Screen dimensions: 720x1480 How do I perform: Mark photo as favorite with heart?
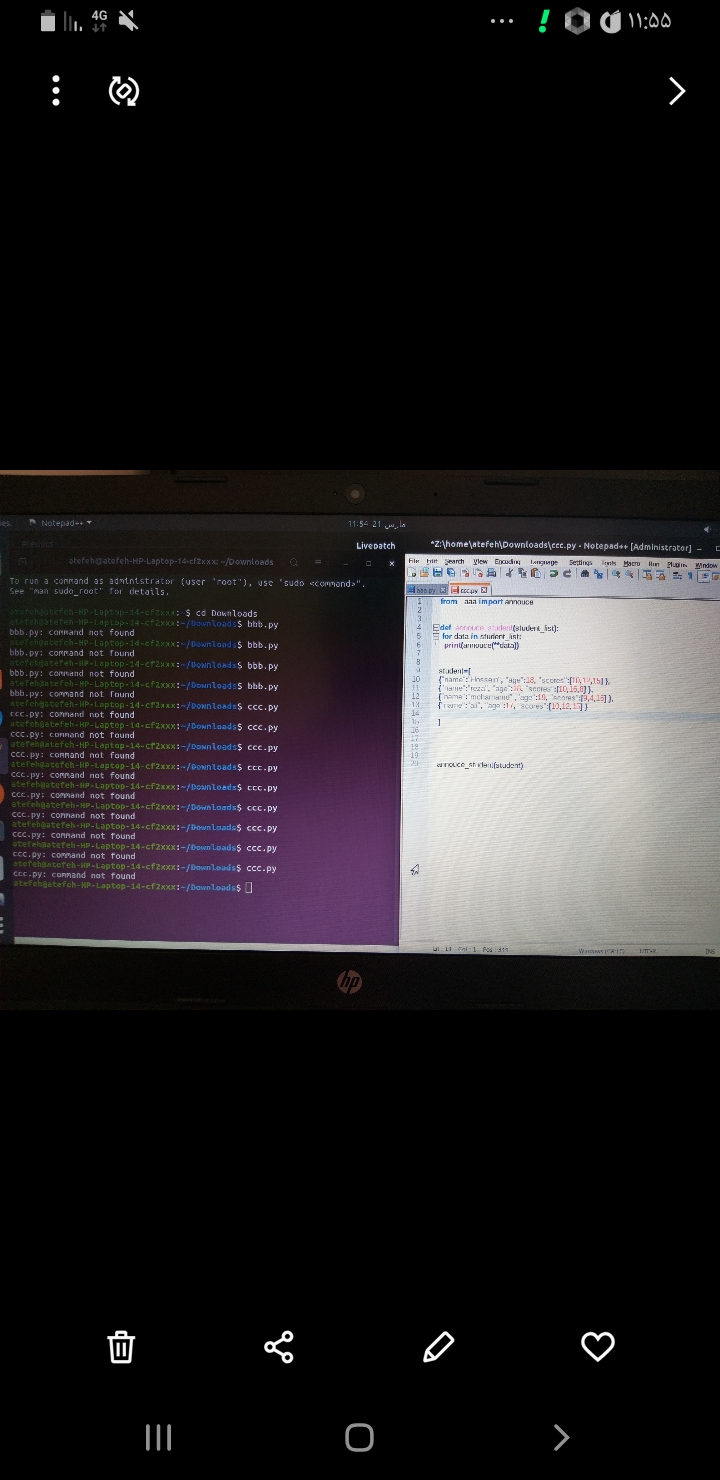[598, 1346]
